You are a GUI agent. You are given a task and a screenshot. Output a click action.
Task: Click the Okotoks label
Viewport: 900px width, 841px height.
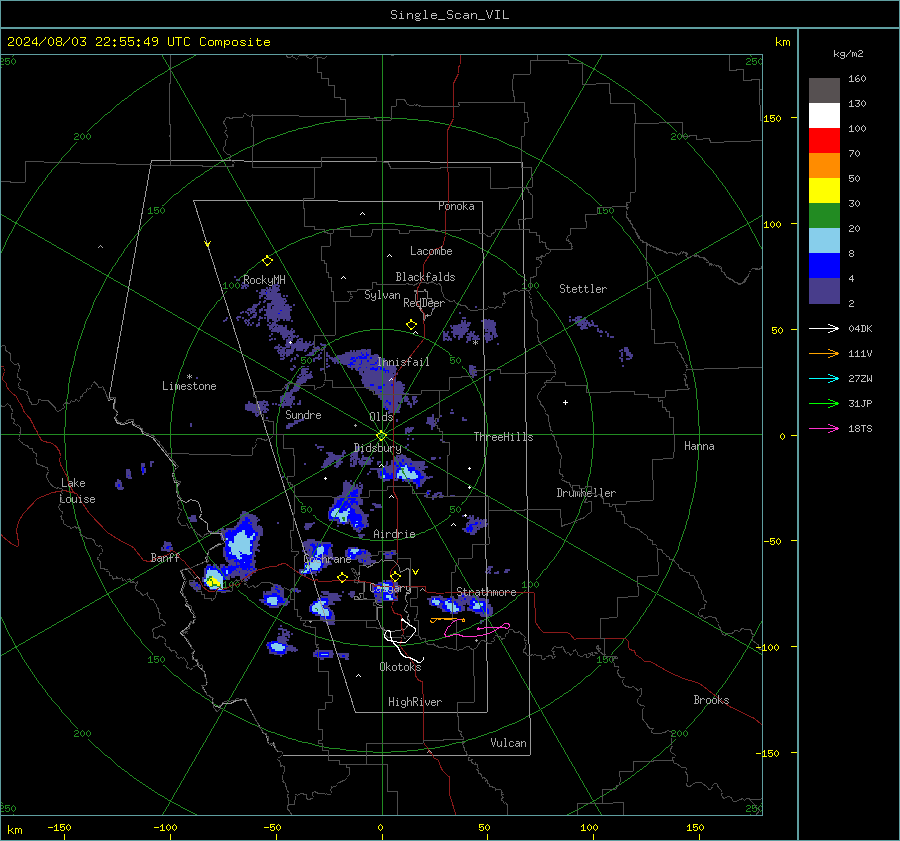click(400, 667)
